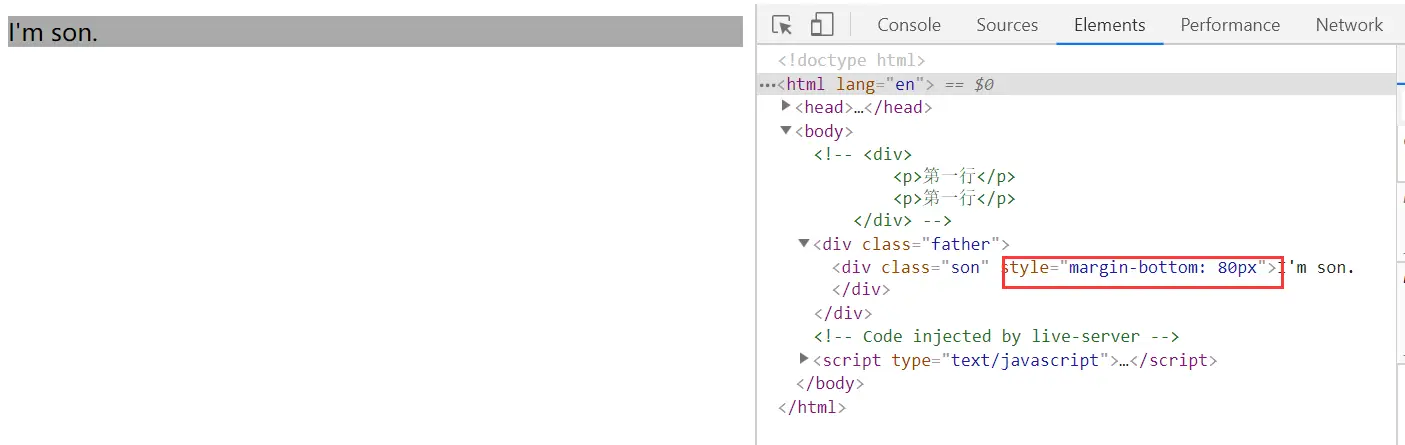Screen dimensions: 1405x445
Task: Click the ellipsis before html lang
Action: 767,86
